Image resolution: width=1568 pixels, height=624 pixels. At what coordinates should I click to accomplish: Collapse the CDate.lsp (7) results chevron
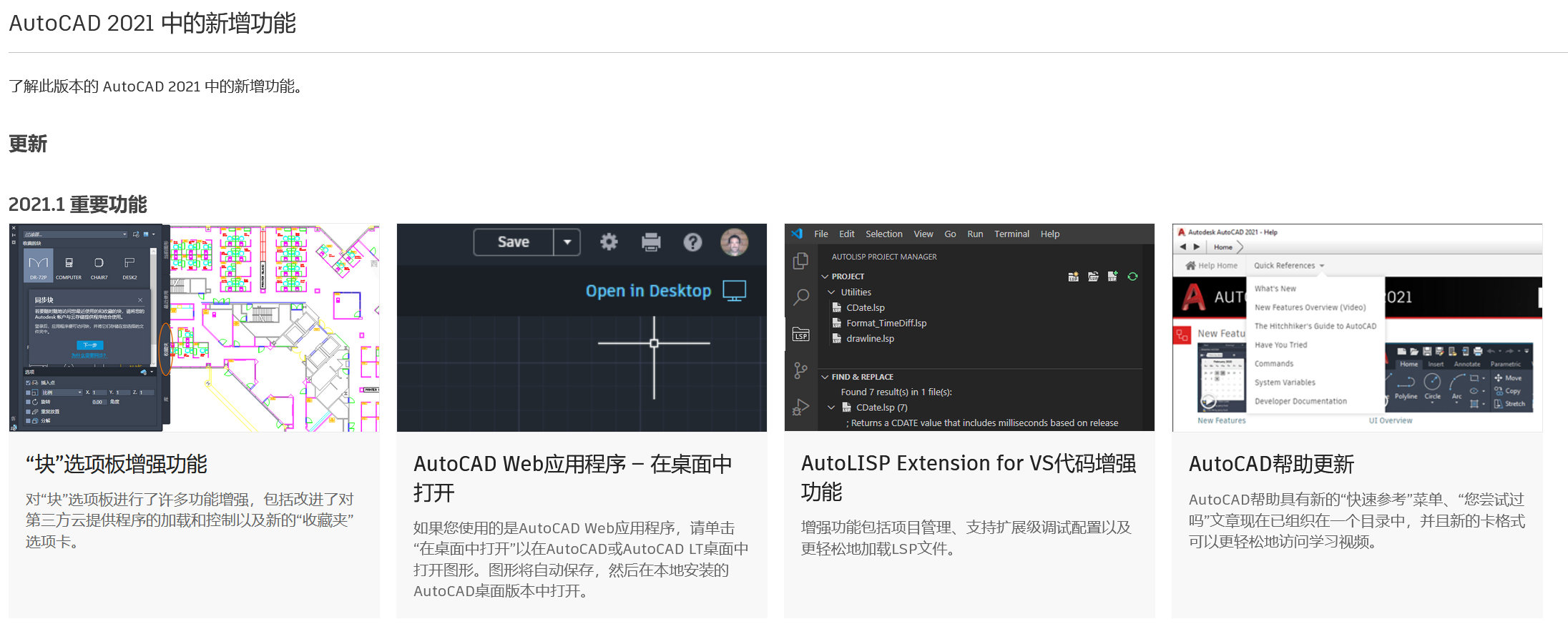pos(831,407)
